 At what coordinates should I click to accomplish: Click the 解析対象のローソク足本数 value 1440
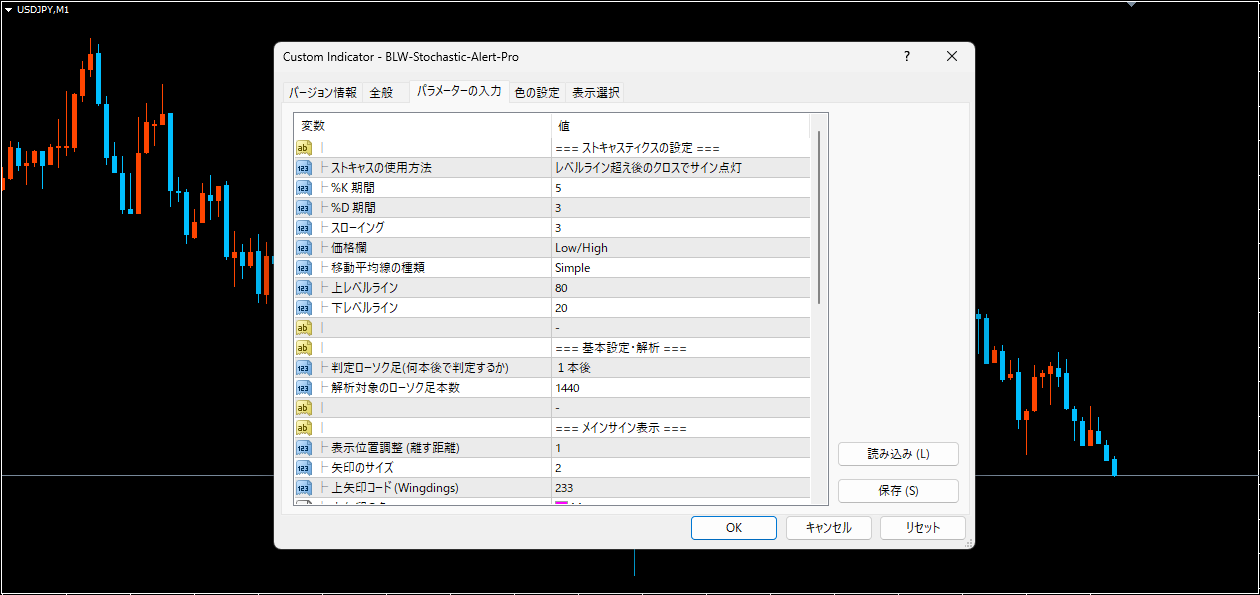tap(680, 388)
